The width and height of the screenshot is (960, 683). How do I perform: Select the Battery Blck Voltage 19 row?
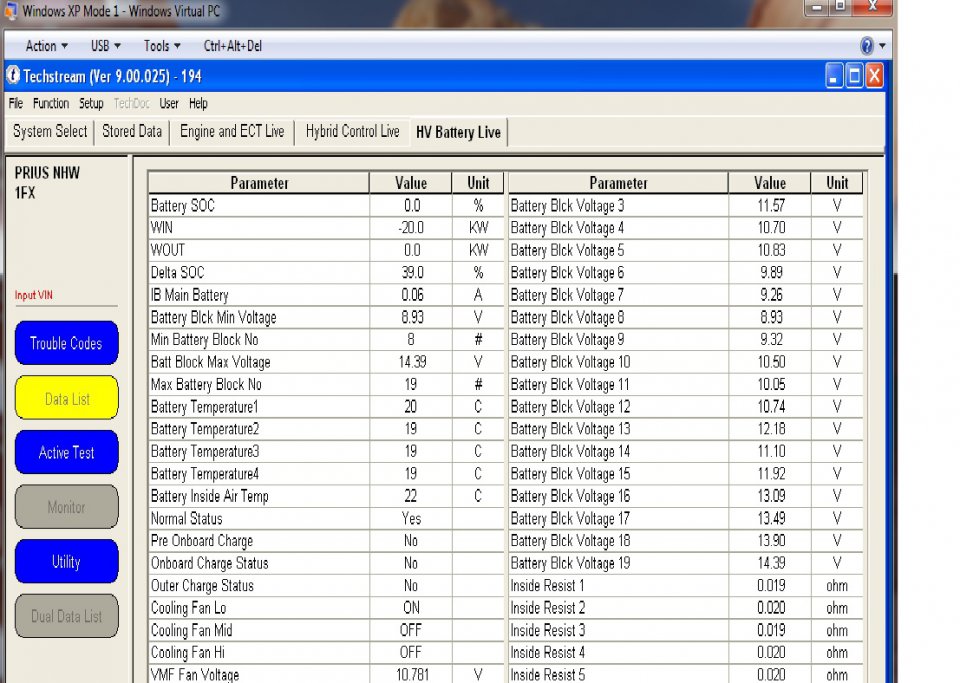tap(686, 563)
